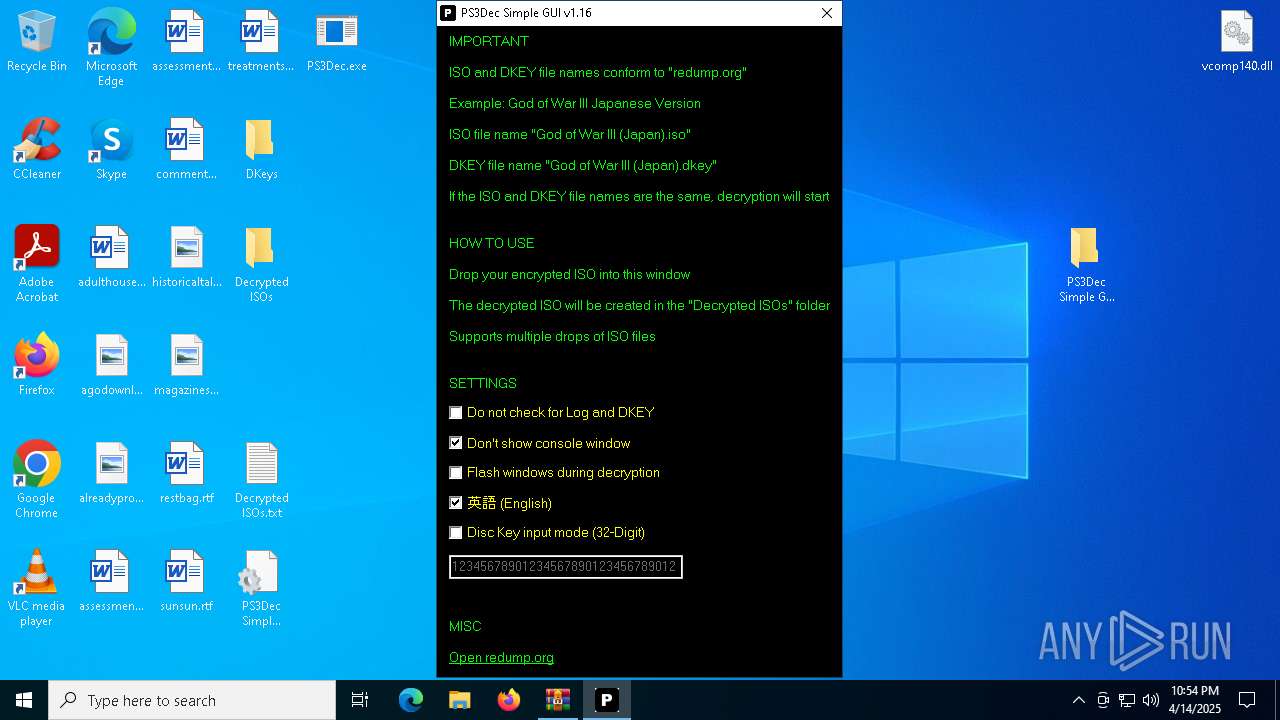
Task: Click the 'SETTINGS' heading text
Action: click(483, 383)
